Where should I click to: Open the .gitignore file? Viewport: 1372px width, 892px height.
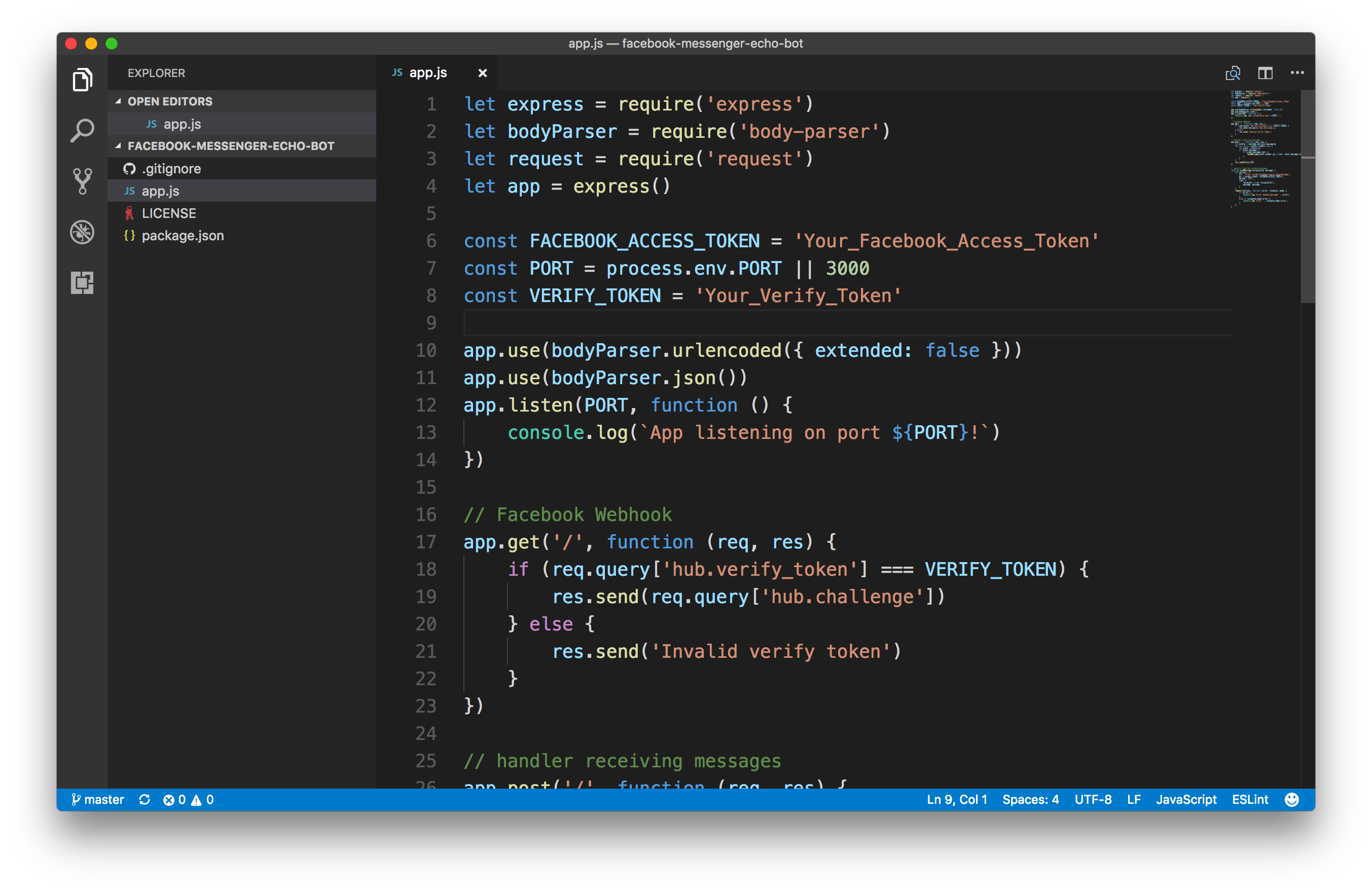click(241, 169)
